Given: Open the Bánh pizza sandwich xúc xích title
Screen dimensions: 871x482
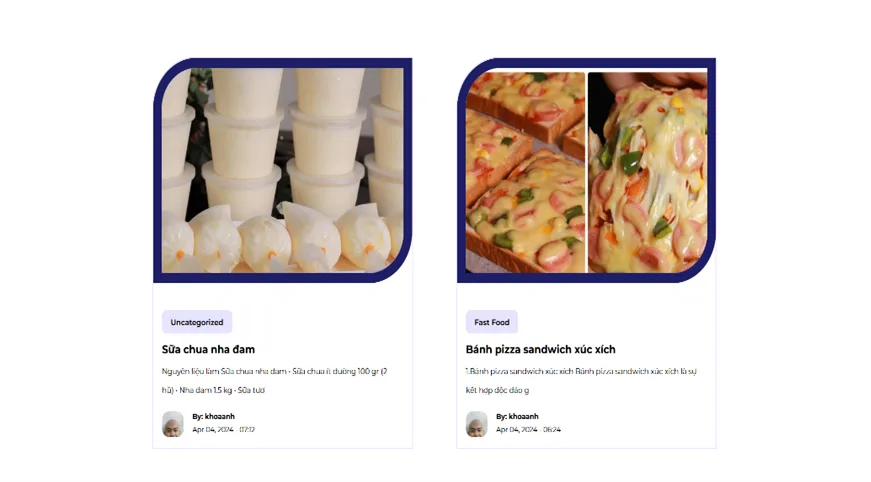Looking at the screenshot, I should [540, 349].
